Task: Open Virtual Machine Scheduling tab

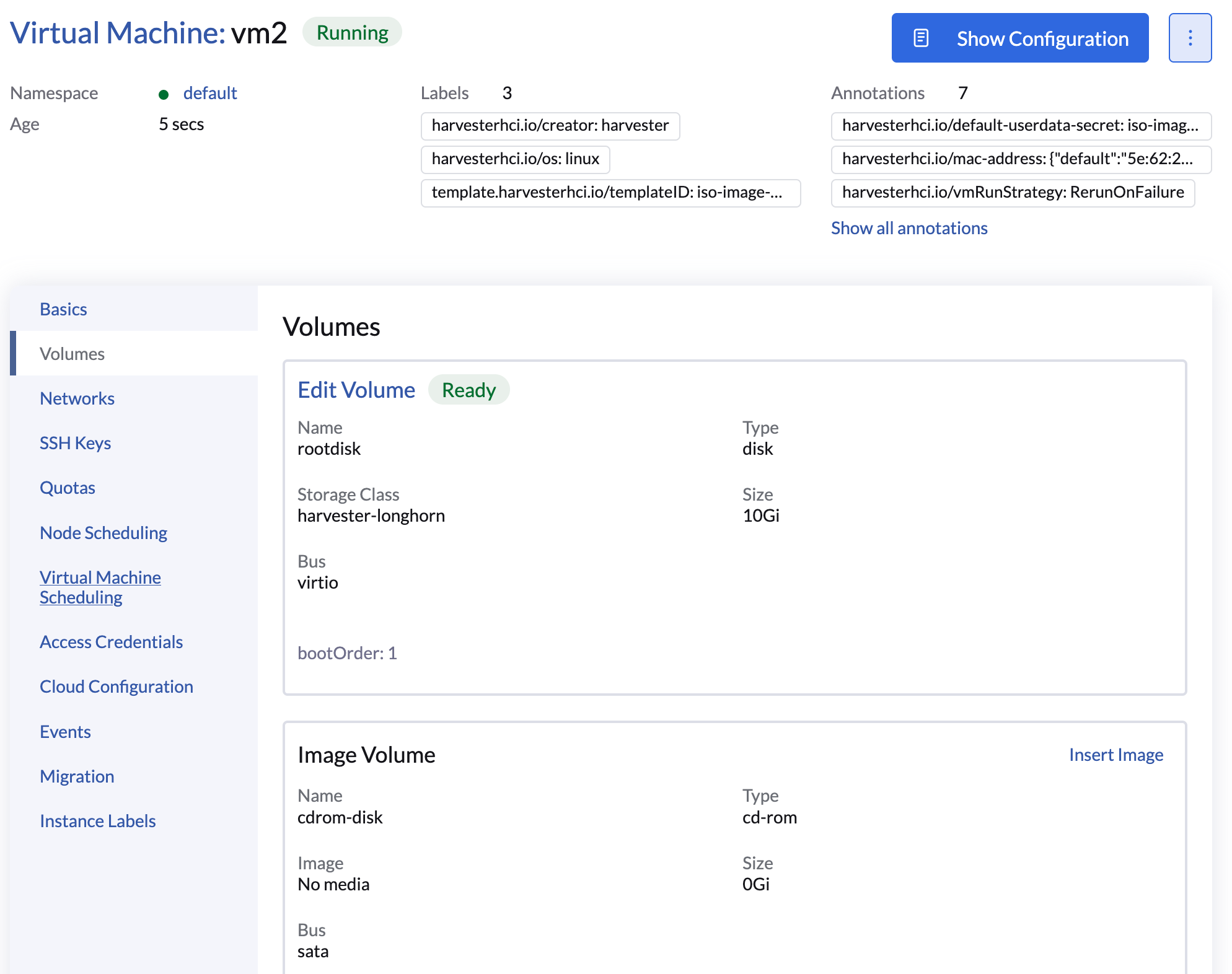Action: click(100, 587)
